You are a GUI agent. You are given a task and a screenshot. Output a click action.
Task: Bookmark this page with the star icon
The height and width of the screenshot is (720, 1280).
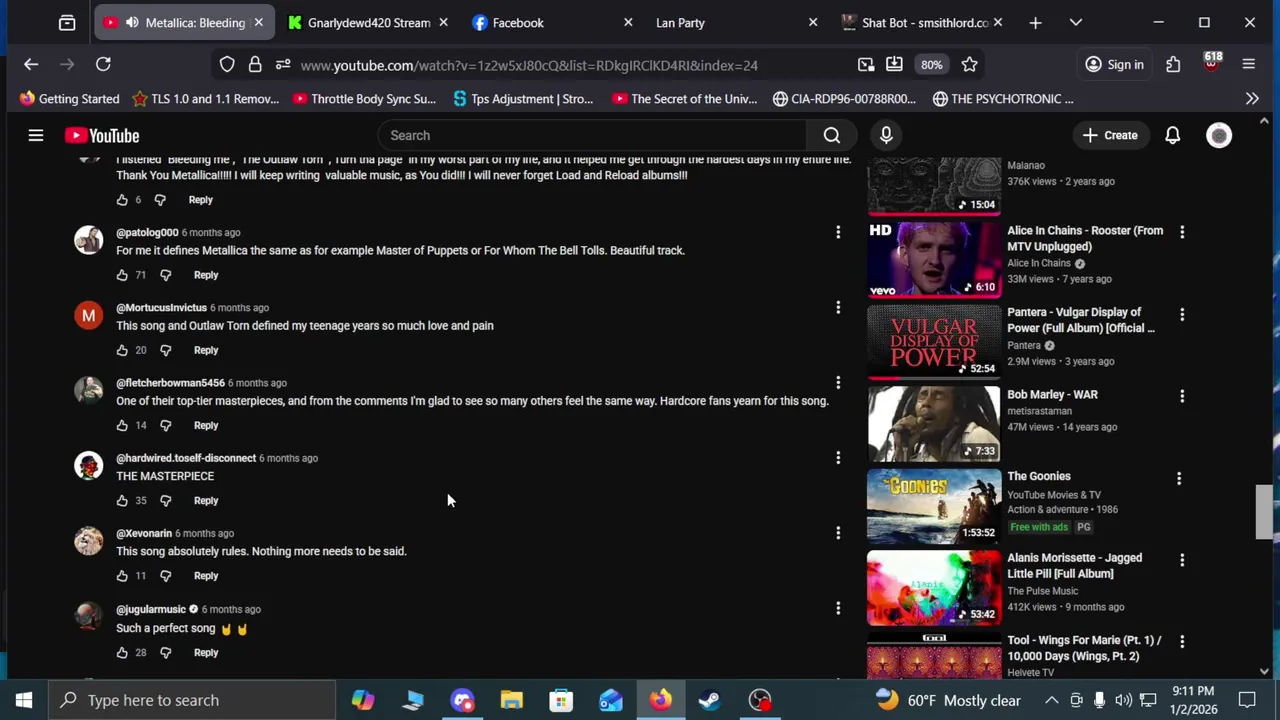[969, 64]
